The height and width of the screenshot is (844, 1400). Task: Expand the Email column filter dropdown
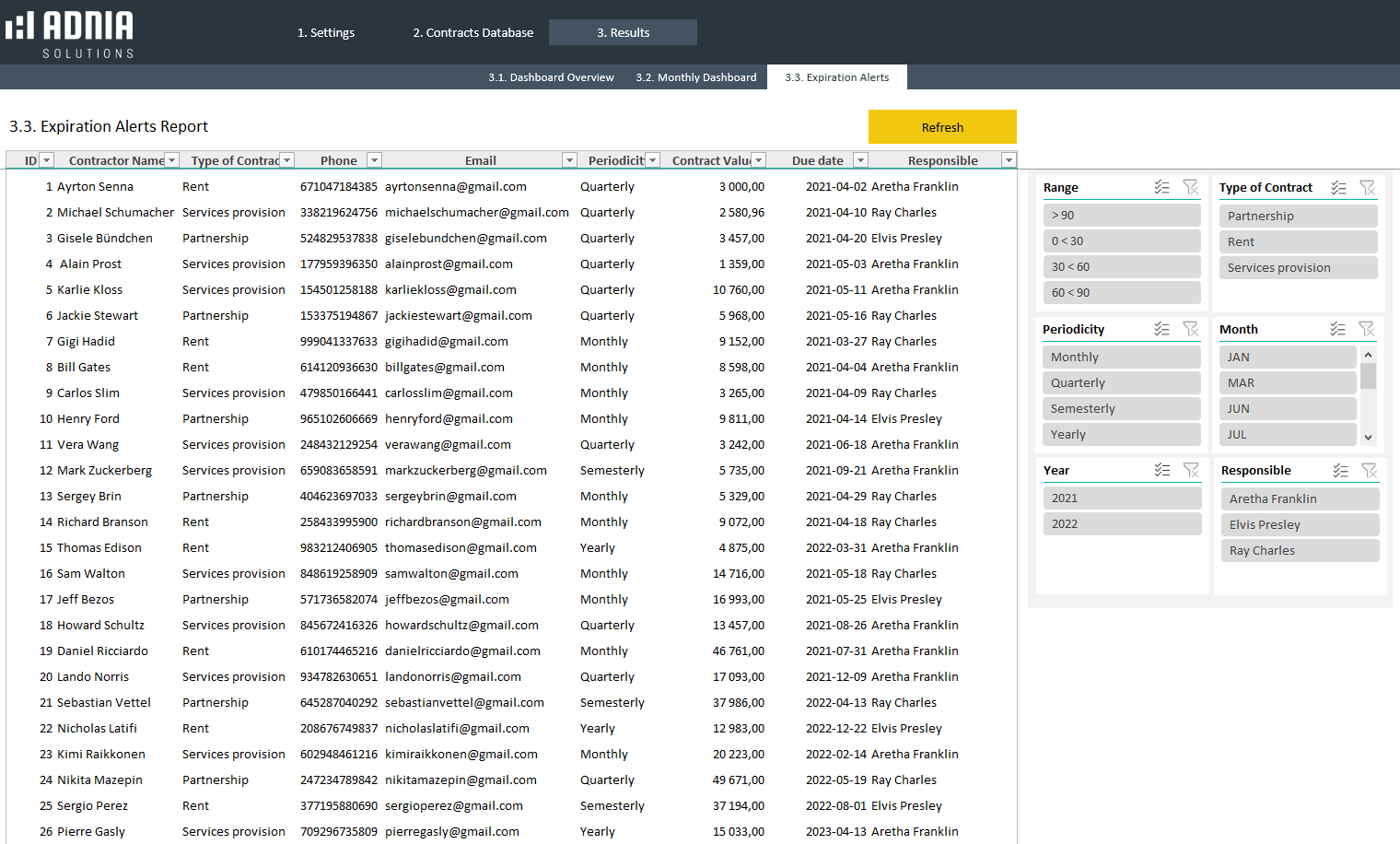[569, 160]
